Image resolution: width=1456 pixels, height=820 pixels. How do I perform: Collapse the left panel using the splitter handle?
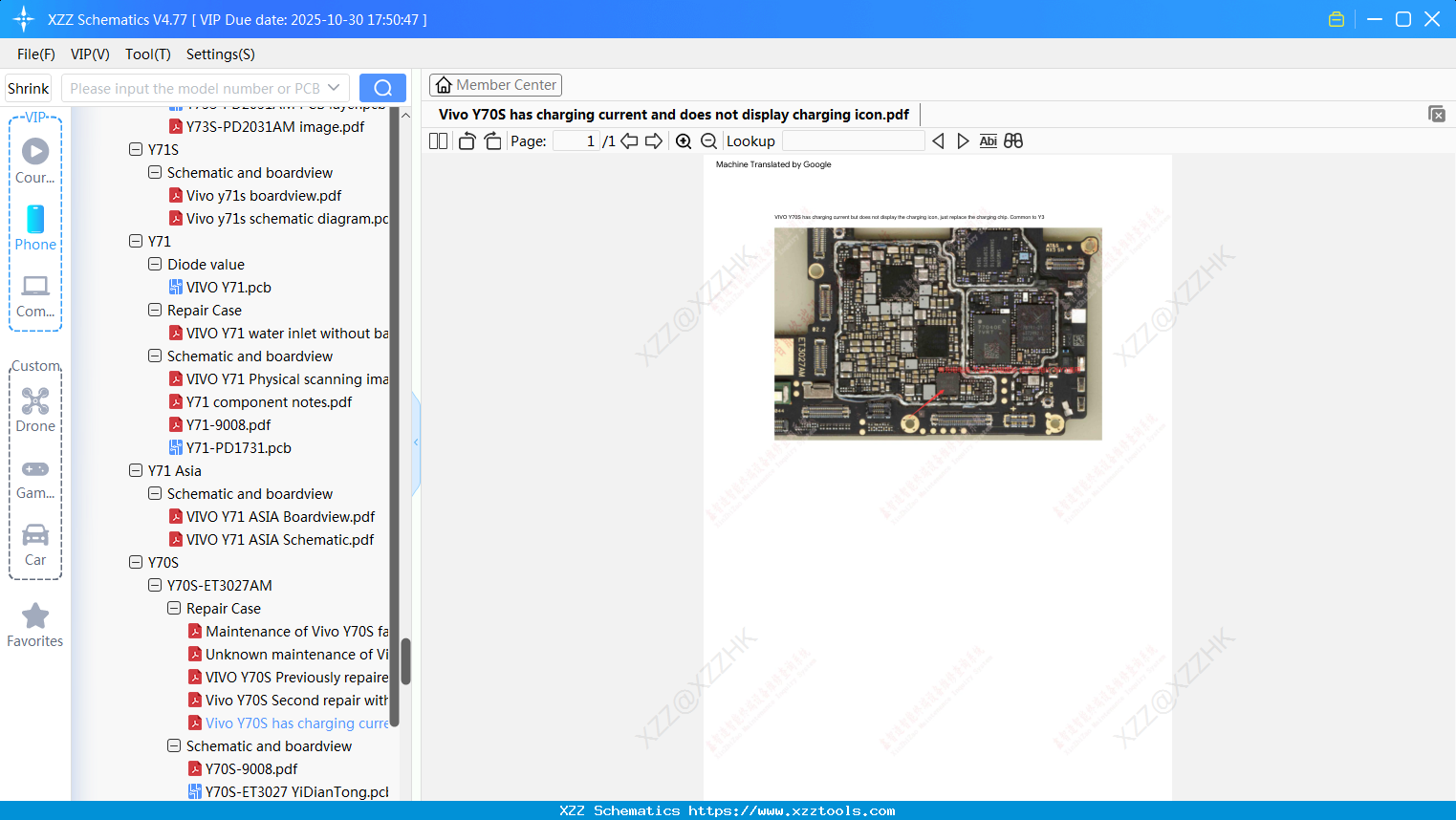(416, 442)
